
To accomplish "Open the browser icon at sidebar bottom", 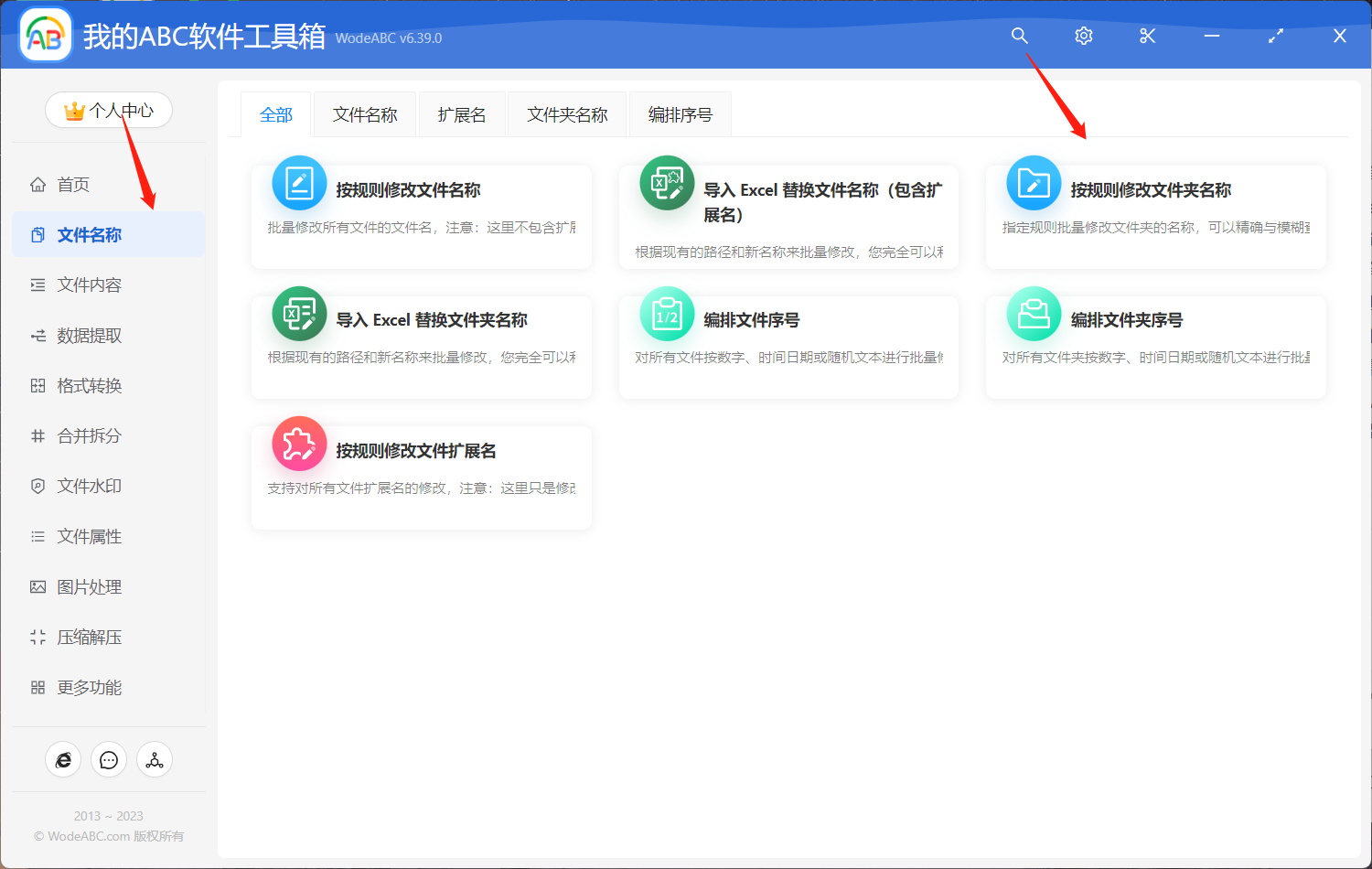I will (x=63, y=759).
